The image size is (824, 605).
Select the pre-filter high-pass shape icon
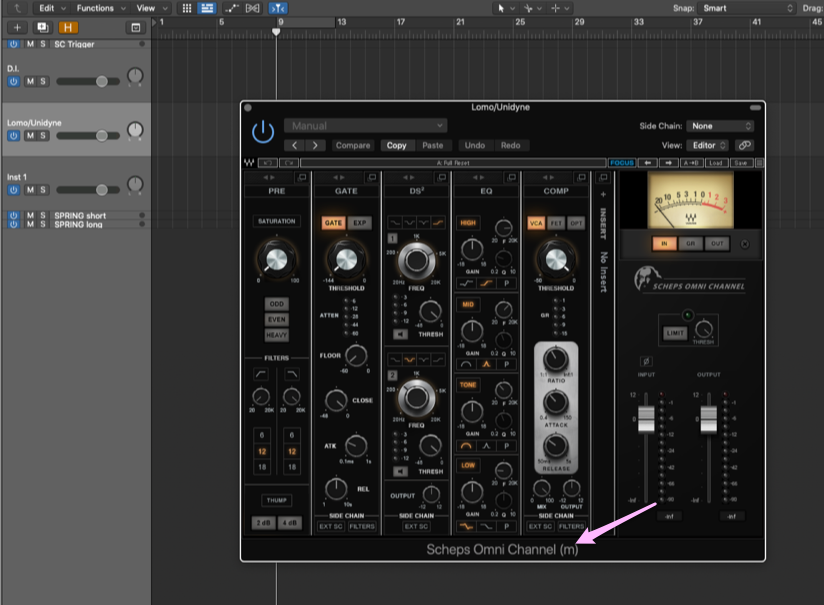click(261, 374)
